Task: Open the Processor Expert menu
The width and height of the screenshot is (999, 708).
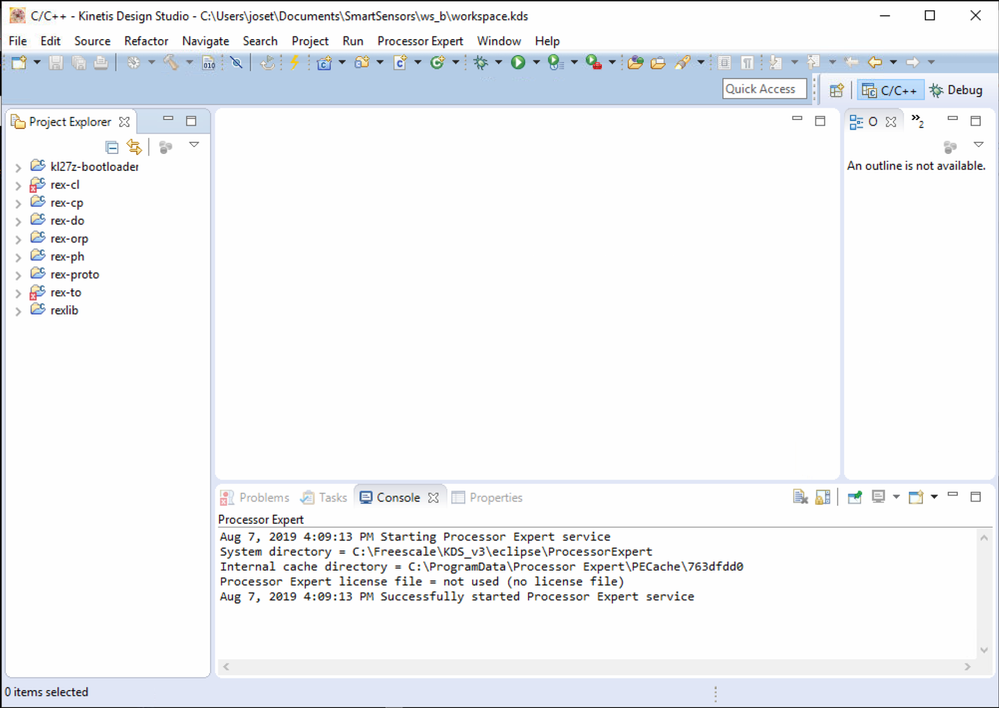Action: (x=420, y=41)
